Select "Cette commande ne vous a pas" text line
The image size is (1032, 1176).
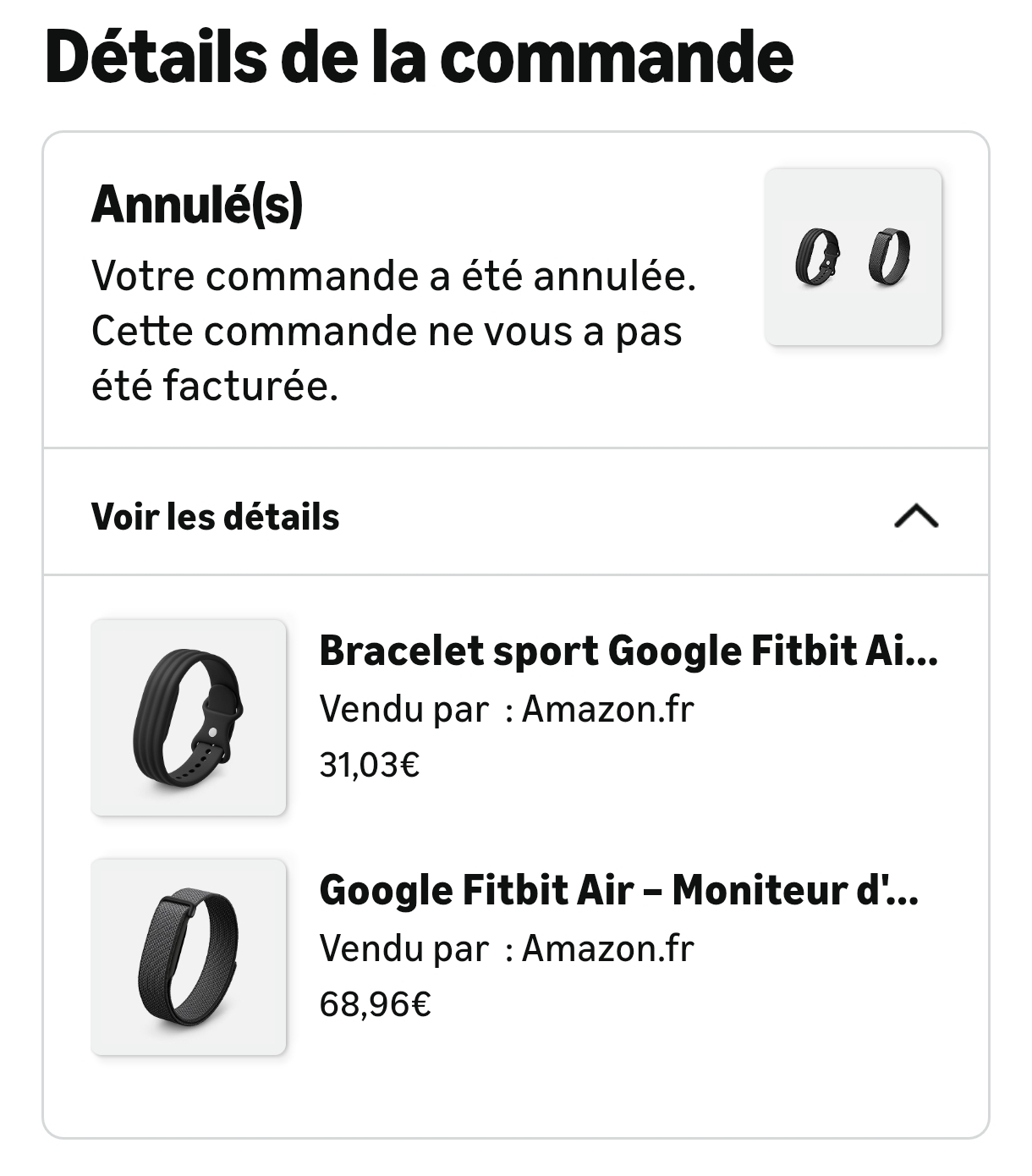pos(387,331)
